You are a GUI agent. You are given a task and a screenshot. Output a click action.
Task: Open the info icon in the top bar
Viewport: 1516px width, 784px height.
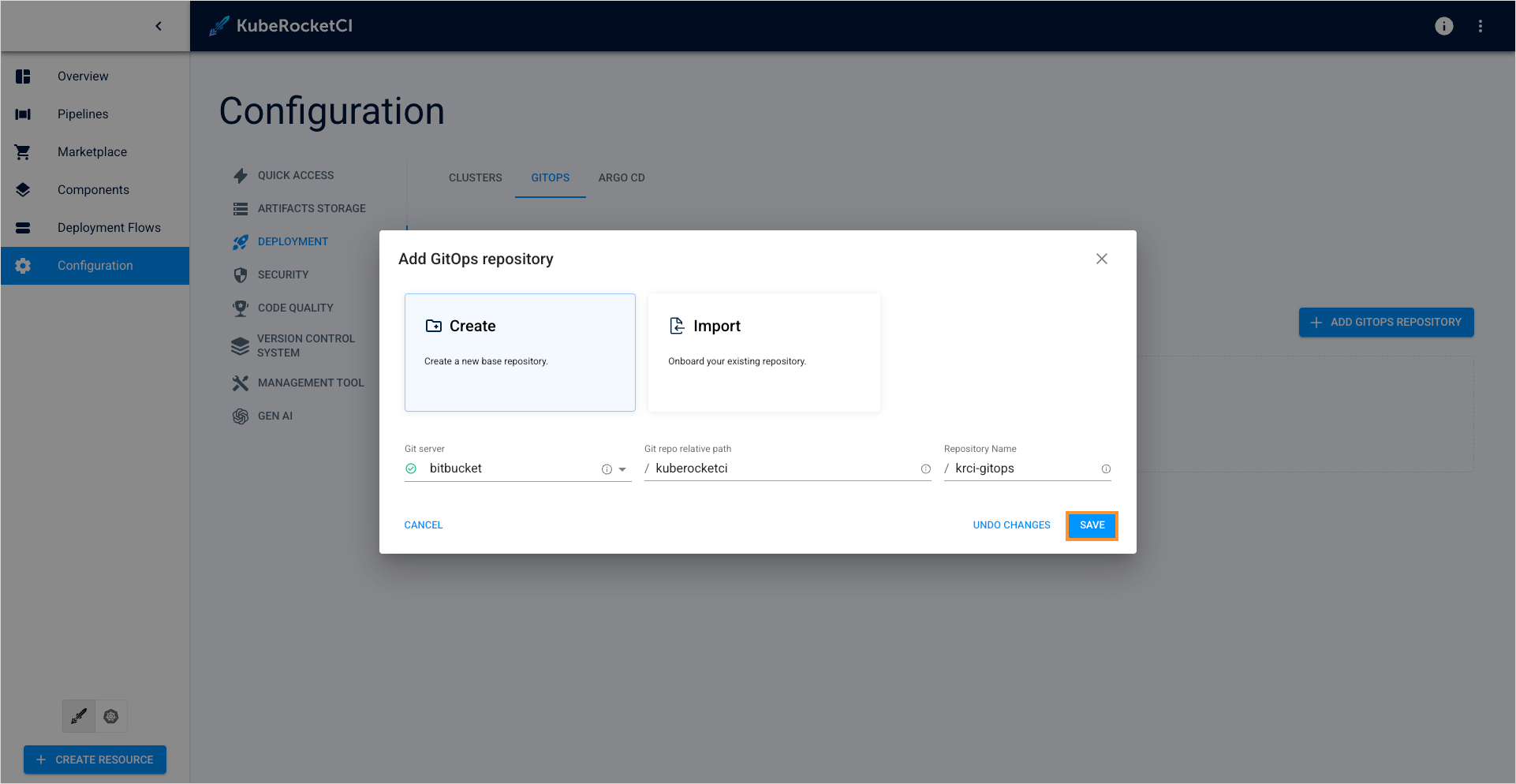tap(1443, 25)
